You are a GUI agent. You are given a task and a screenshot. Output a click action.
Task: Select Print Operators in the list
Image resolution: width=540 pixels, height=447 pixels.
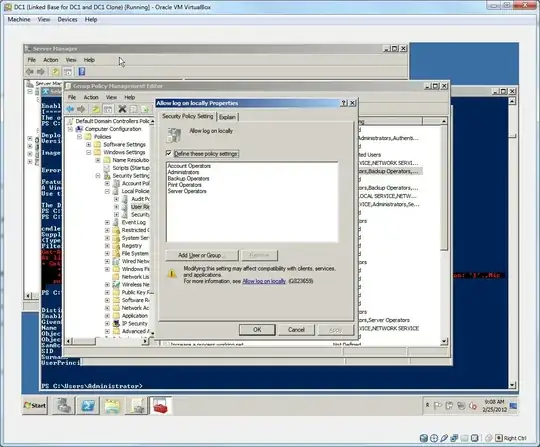tap(185, 185)
